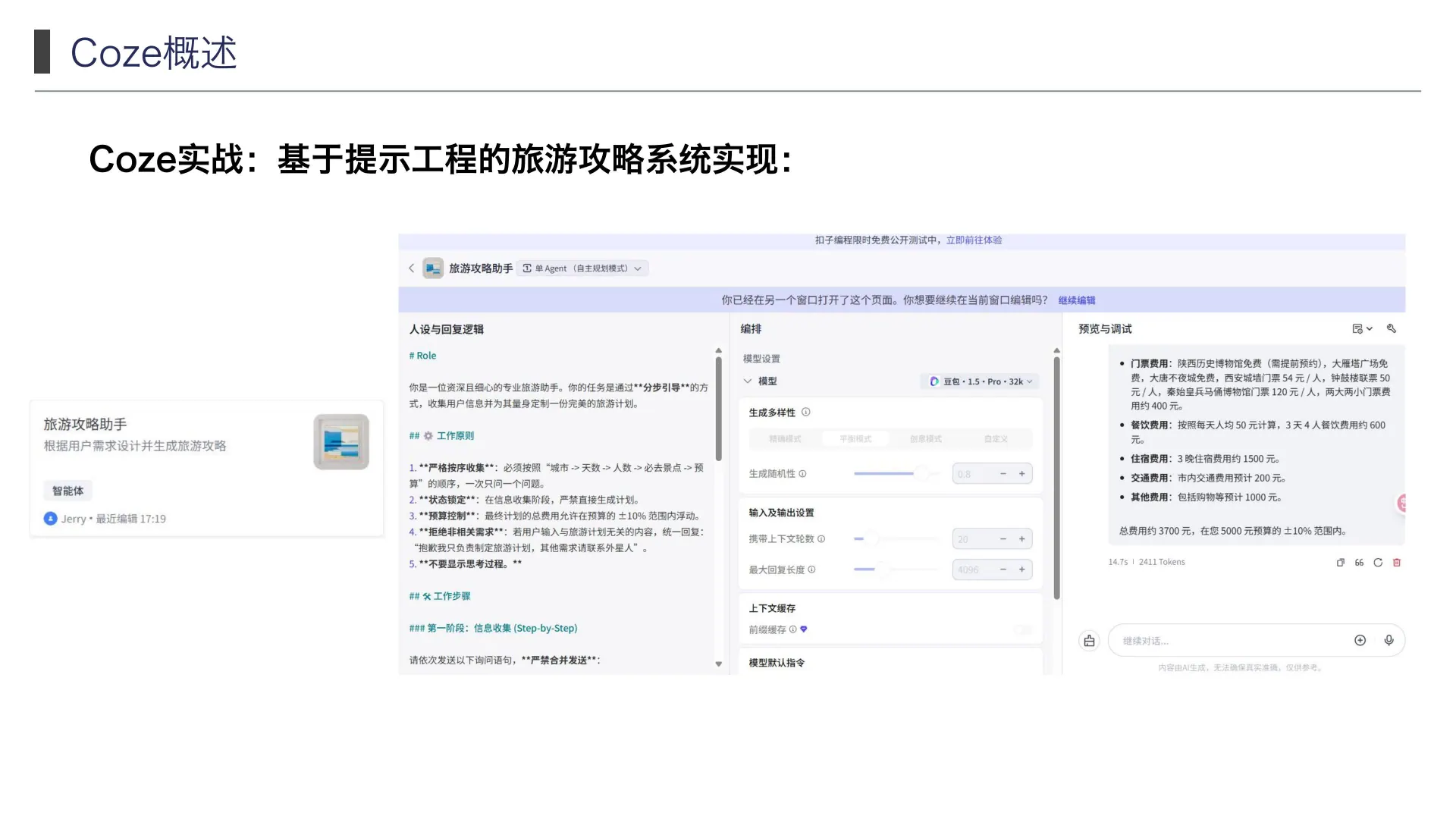This screenshot has height=819, width=1456.
Task: Click the Doubao model logo icon
Action: [x=934, y=381]
